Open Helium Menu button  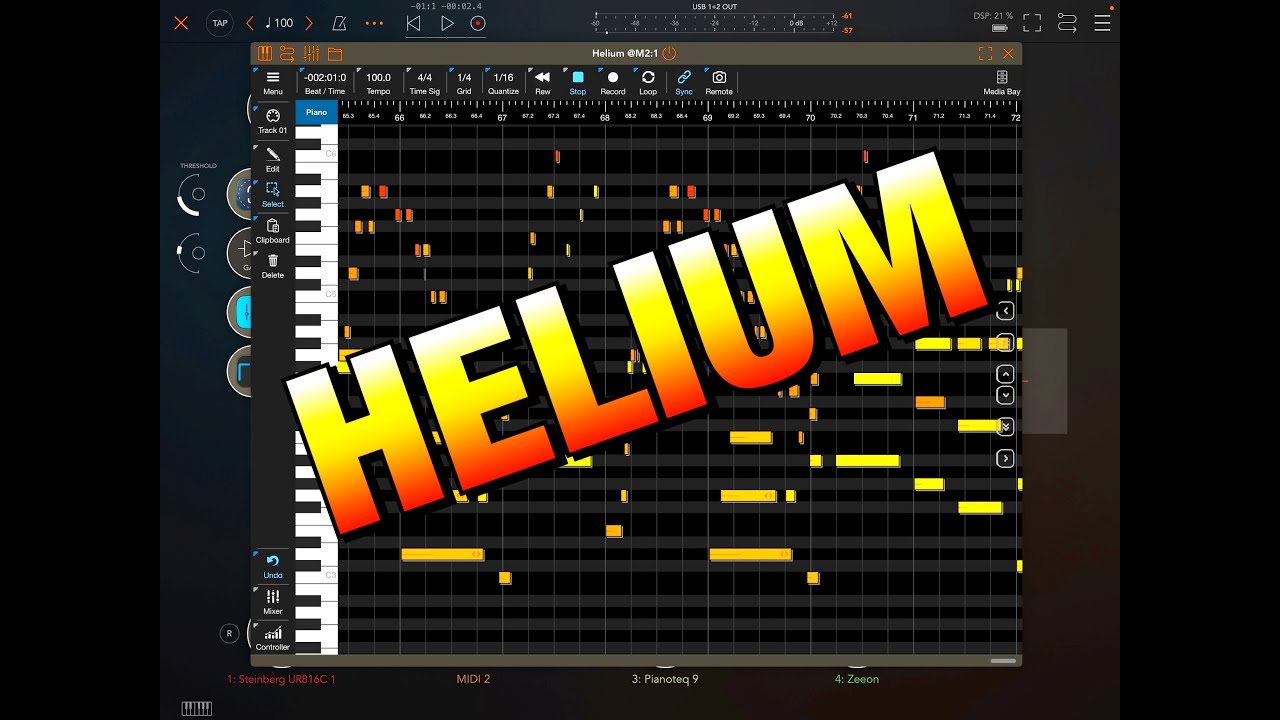click(x=273, y=83)
